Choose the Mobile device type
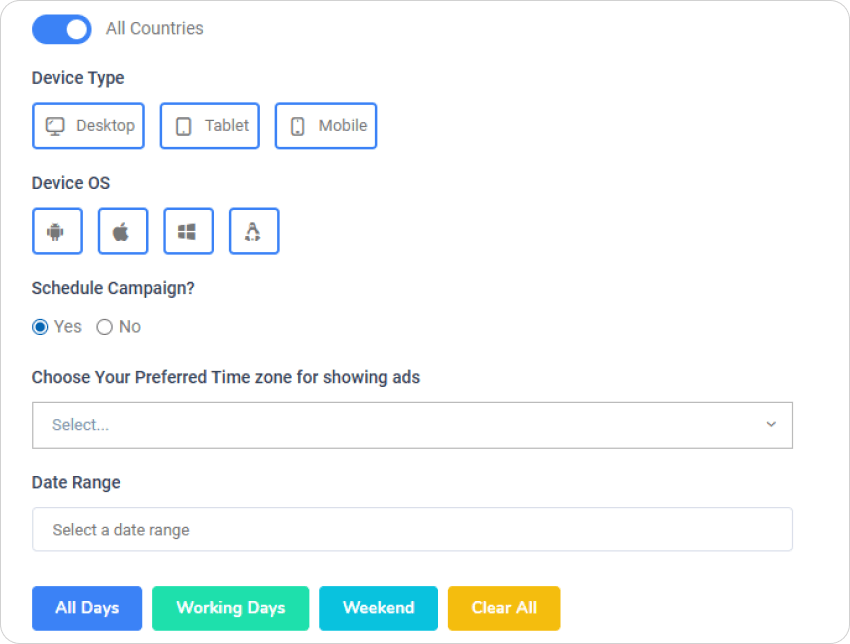 326,126
